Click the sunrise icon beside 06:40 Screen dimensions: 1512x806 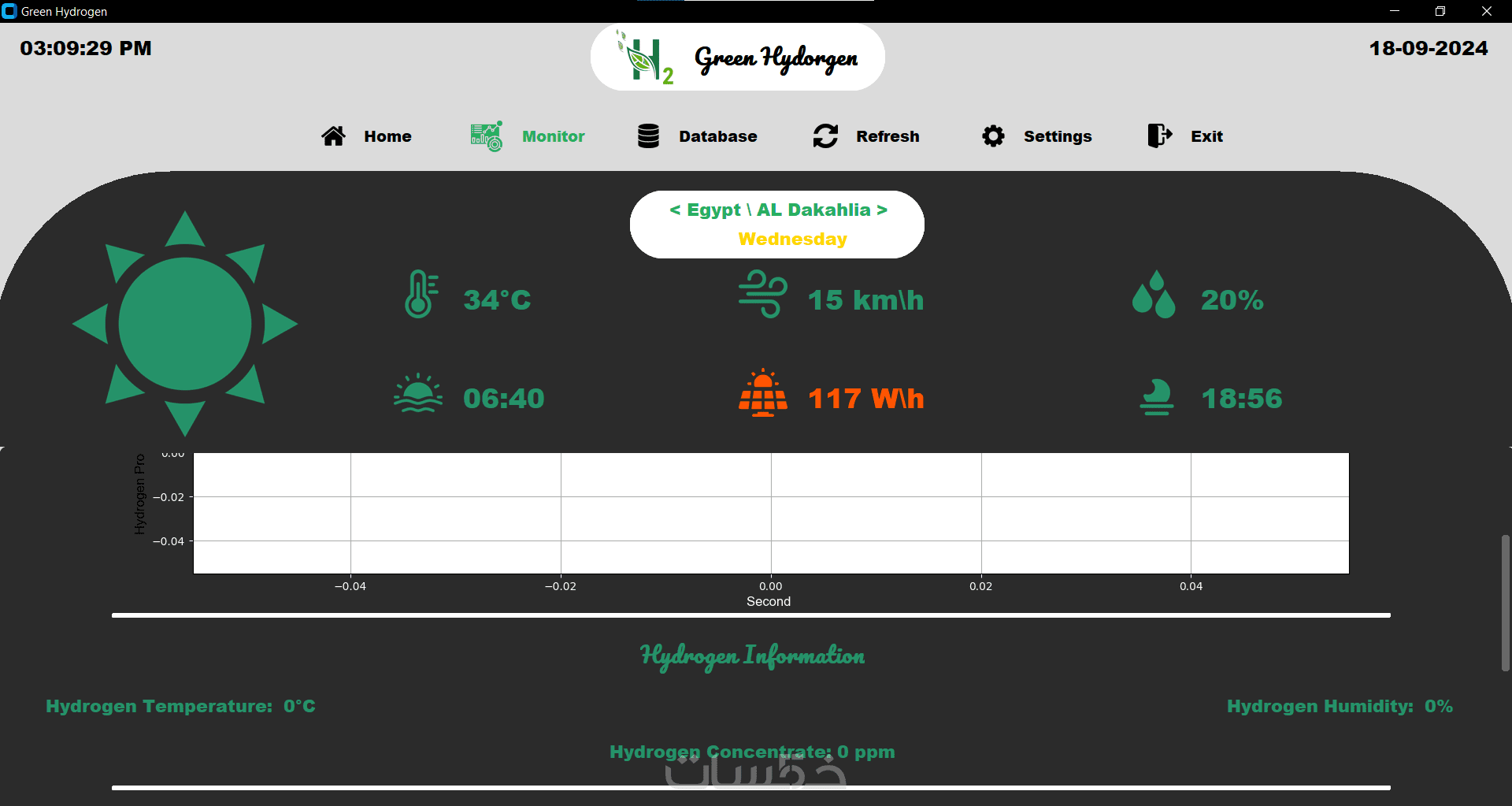[x=418, y=393]
